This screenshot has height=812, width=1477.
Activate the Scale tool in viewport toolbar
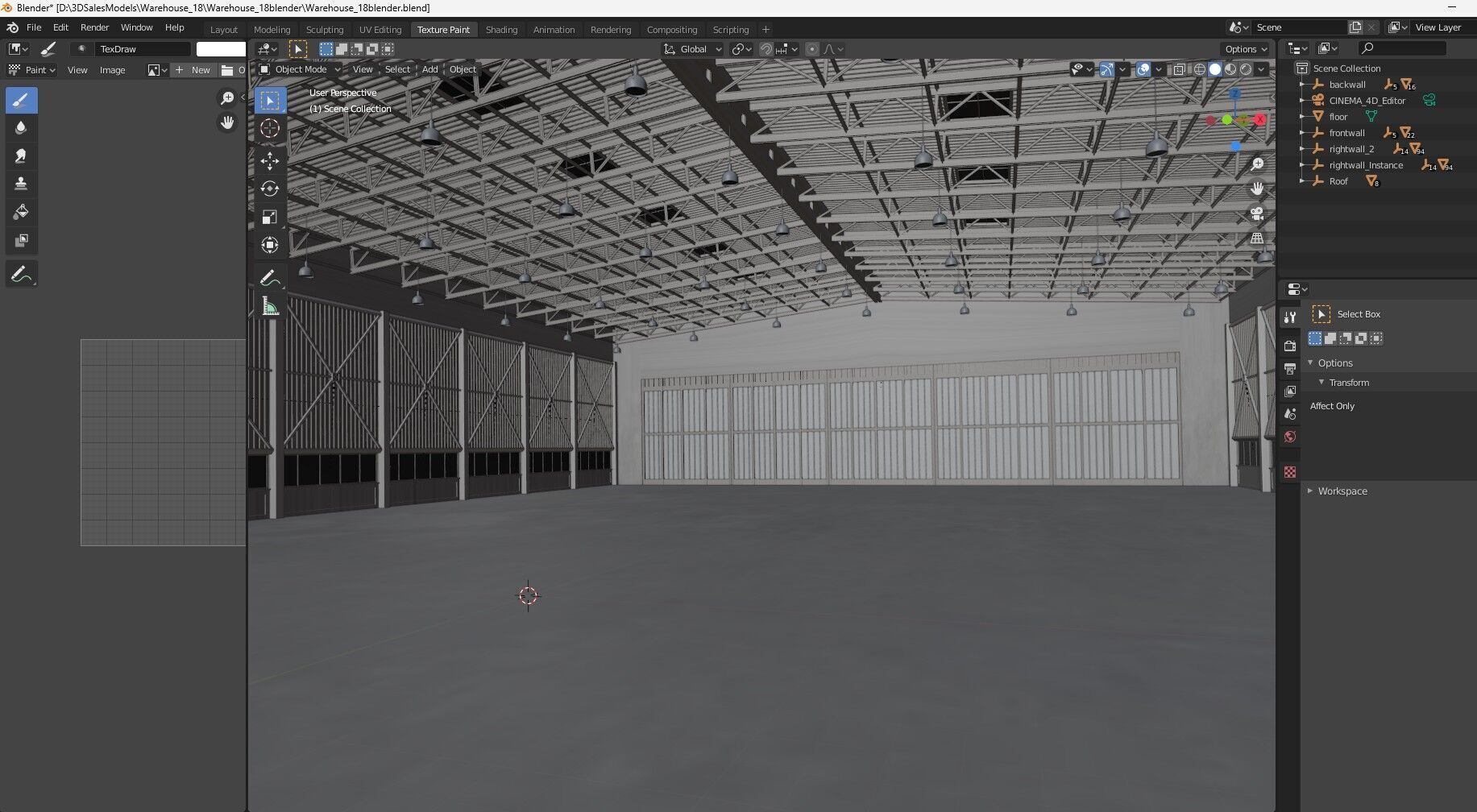(x=270, y=217)
